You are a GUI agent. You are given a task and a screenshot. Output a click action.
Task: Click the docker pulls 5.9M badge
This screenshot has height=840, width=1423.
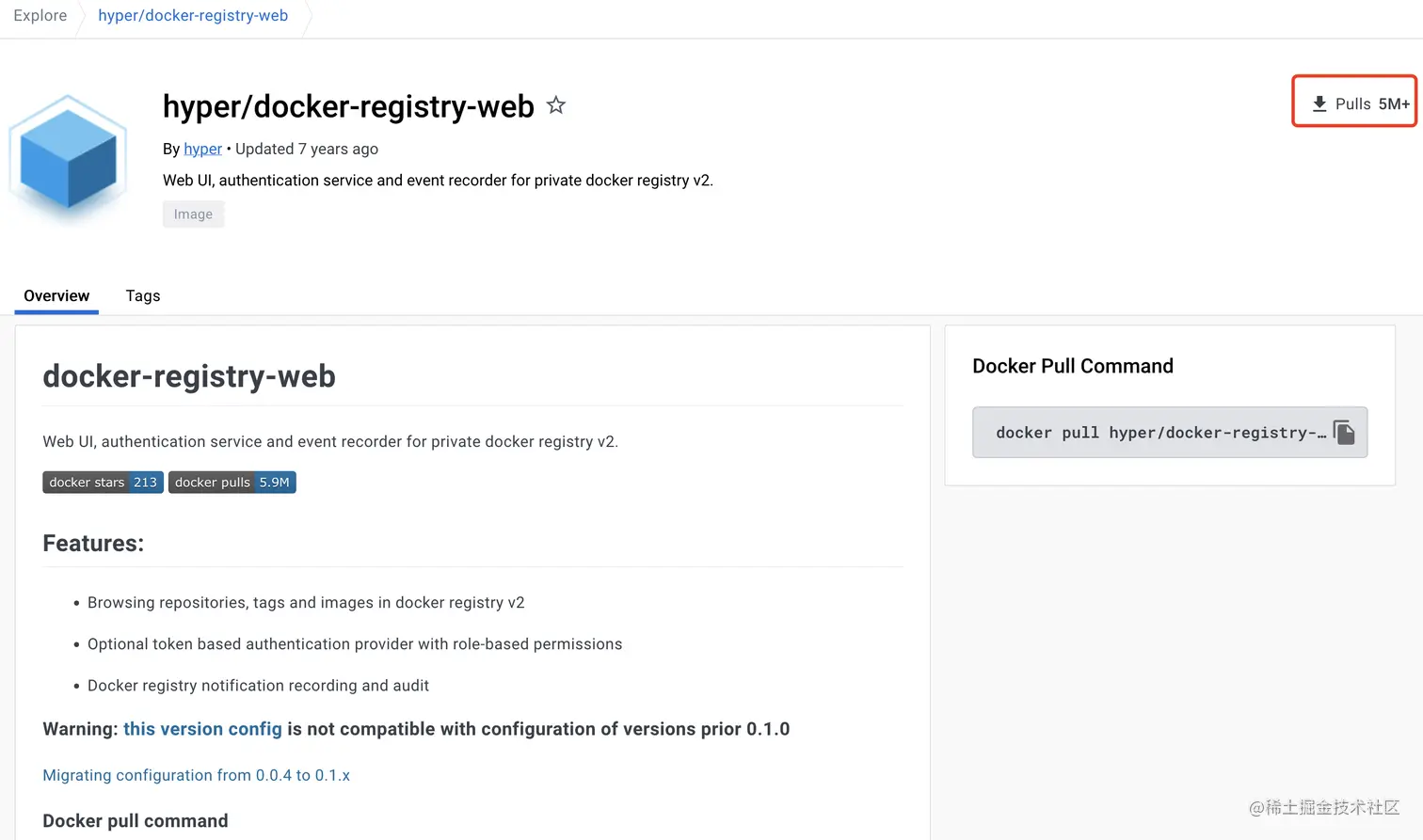click(232, 483)
